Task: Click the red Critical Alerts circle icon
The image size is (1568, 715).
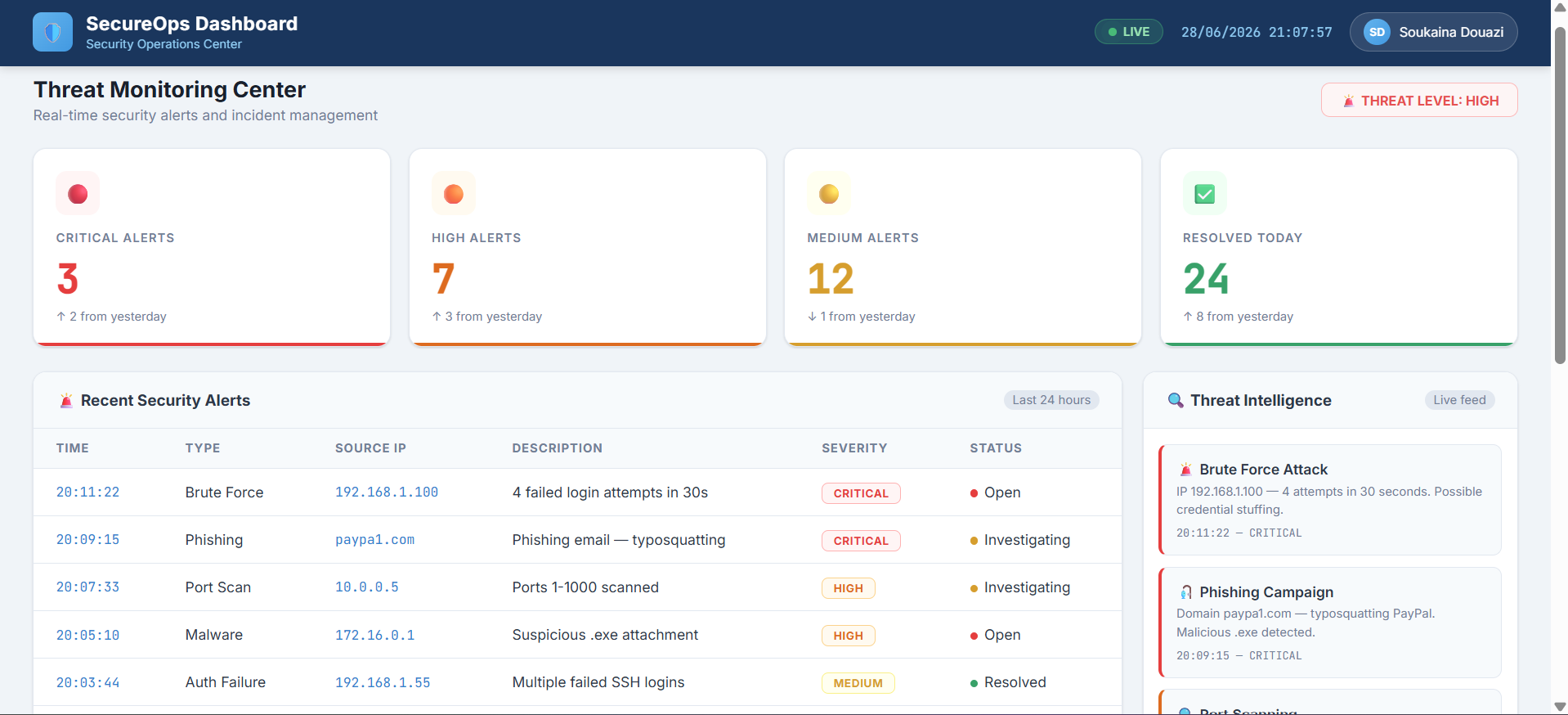Action: (78, 194)
